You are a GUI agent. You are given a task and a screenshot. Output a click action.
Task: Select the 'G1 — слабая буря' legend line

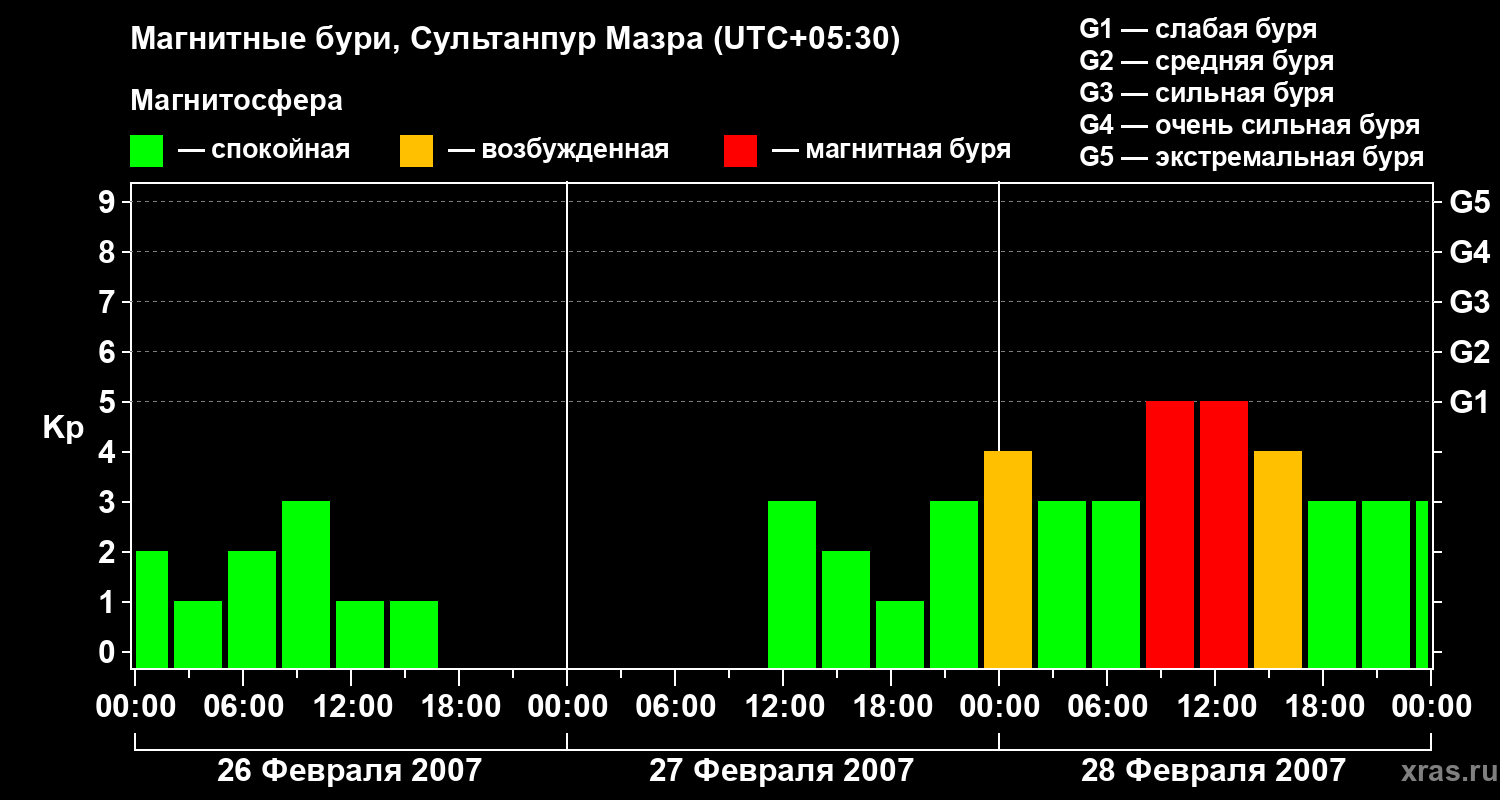click(x=1198, y=29)
